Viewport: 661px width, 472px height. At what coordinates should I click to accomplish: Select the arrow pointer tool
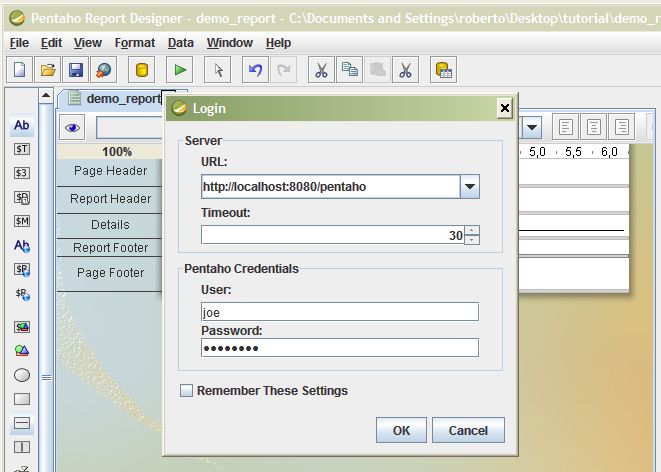pyautogui.click(x=218, y=70)
